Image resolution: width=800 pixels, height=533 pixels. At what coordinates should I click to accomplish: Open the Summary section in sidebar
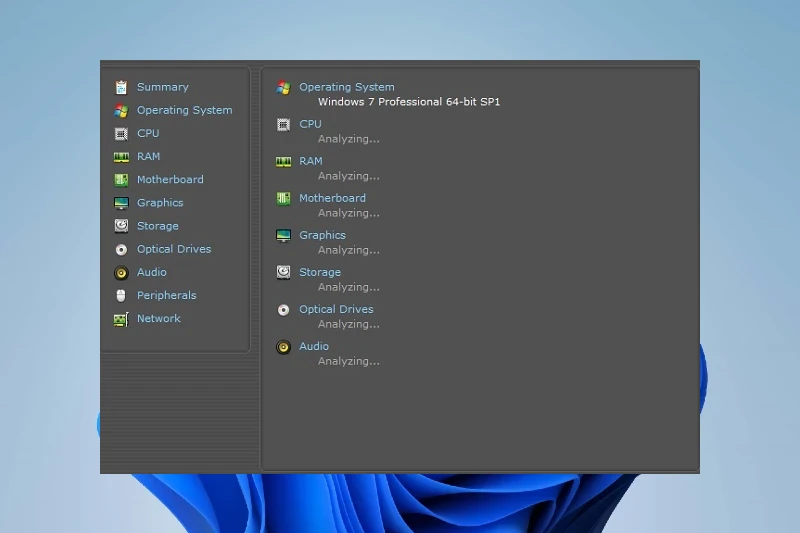pos(163,87)
